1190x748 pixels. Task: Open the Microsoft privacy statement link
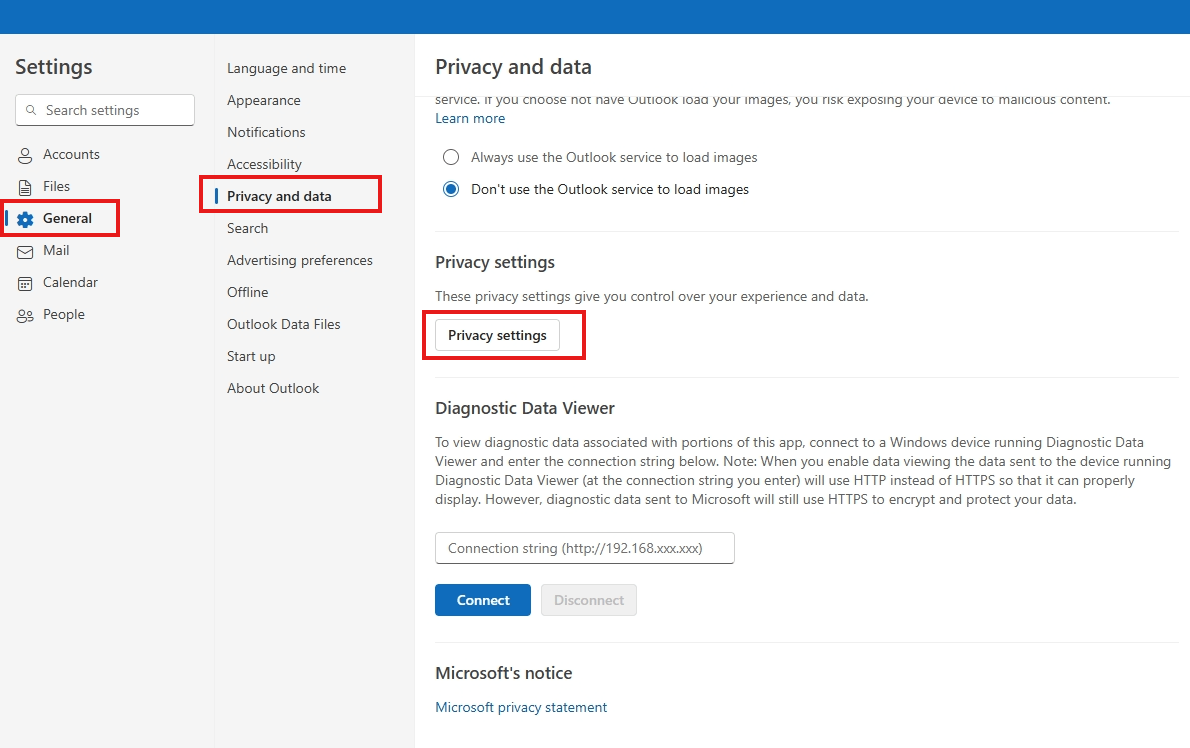coord(521,707)
